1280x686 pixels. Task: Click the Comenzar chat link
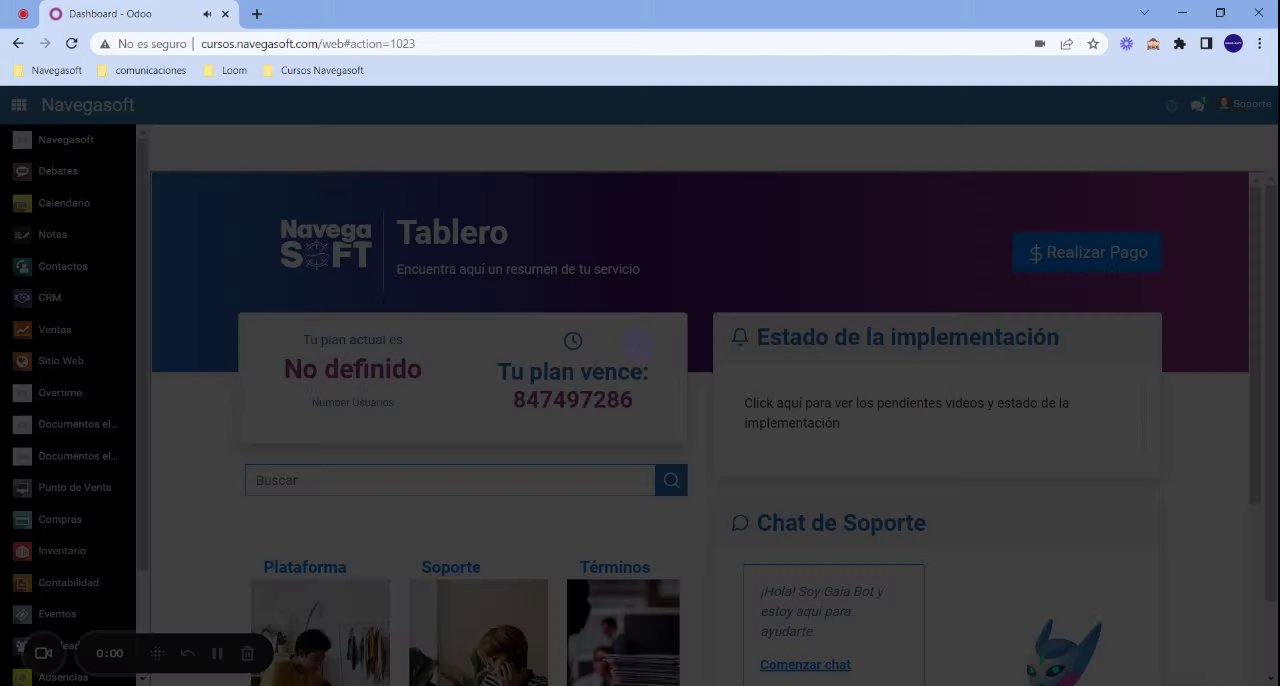[x=805, y=665]
